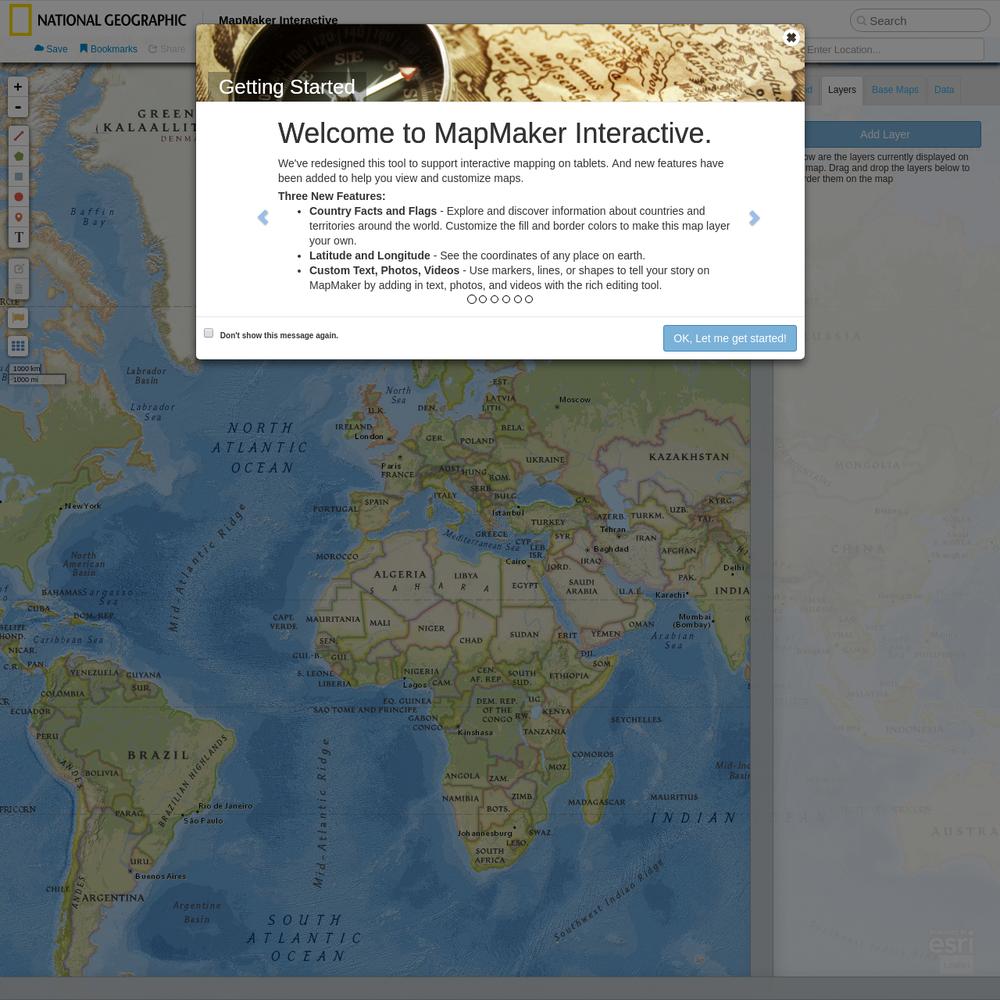The image size is (1000, 1000).
Task: Click the esri logo on map
Action: (x=951, y=943)
